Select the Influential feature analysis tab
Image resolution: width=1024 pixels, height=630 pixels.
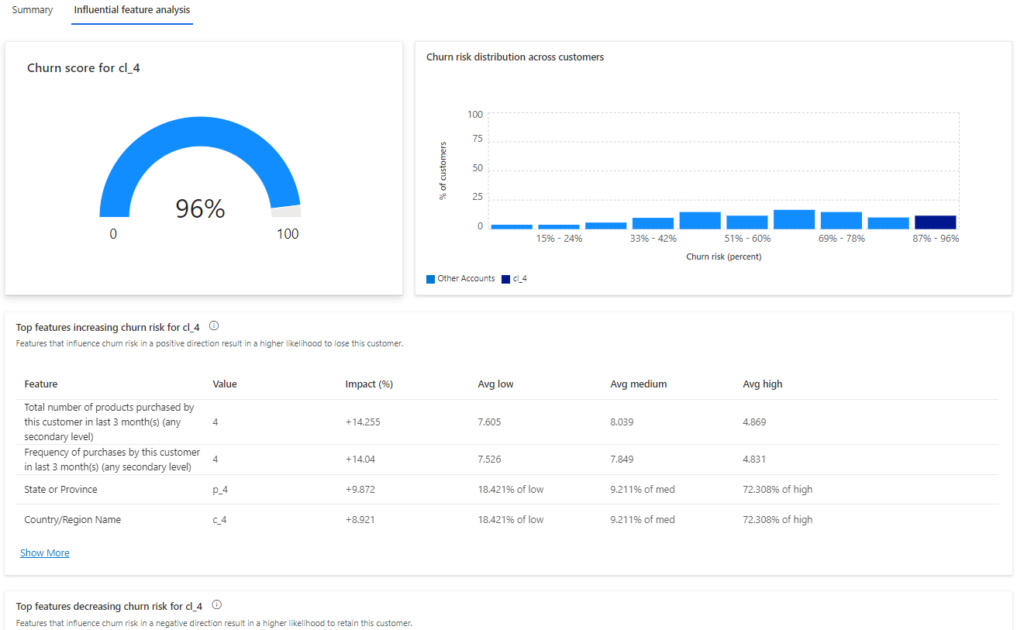131,10
